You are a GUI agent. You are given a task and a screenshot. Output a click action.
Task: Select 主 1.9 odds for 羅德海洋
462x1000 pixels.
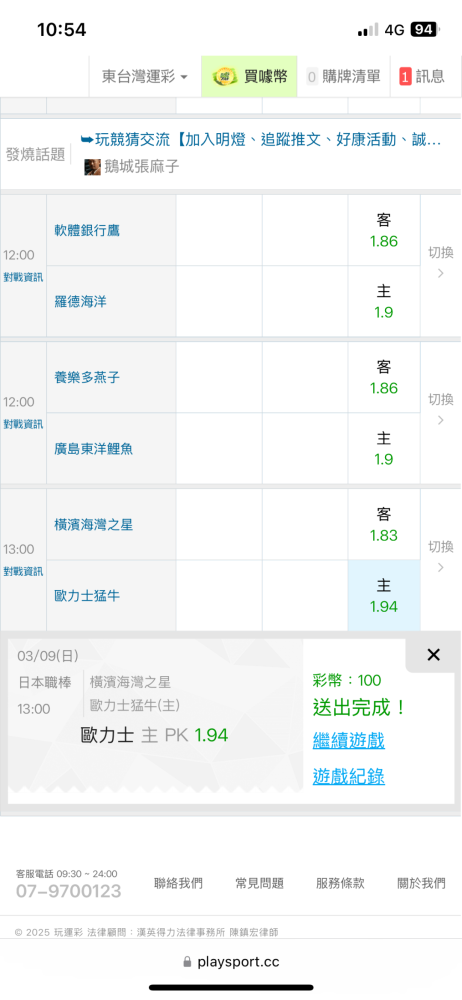(x=384, y=302)
